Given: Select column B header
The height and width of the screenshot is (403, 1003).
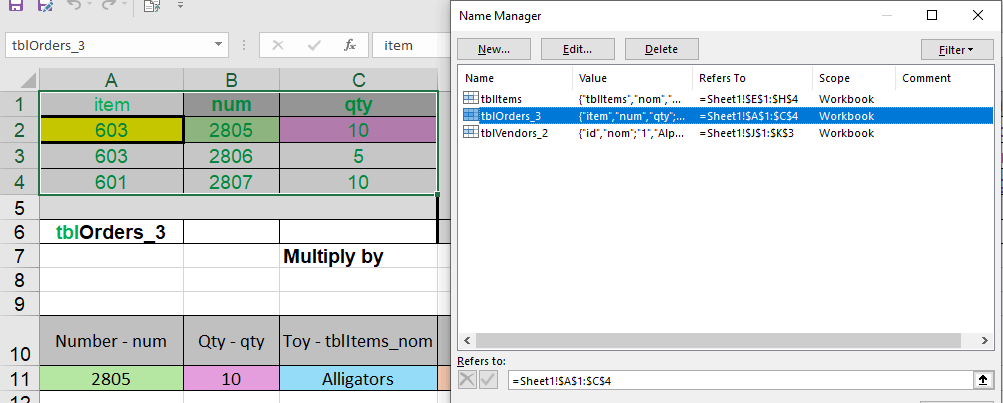Looking at the screenshot, I should pyautogui.click(x=232, y=80).
